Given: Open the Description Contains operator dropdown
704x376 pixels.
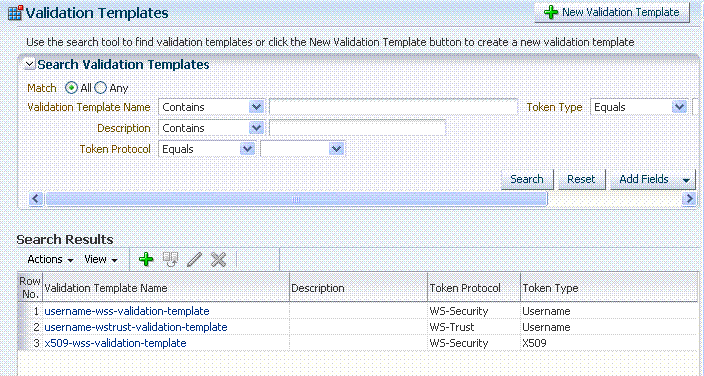Looking at the screenshot, I should coord(211,128).
